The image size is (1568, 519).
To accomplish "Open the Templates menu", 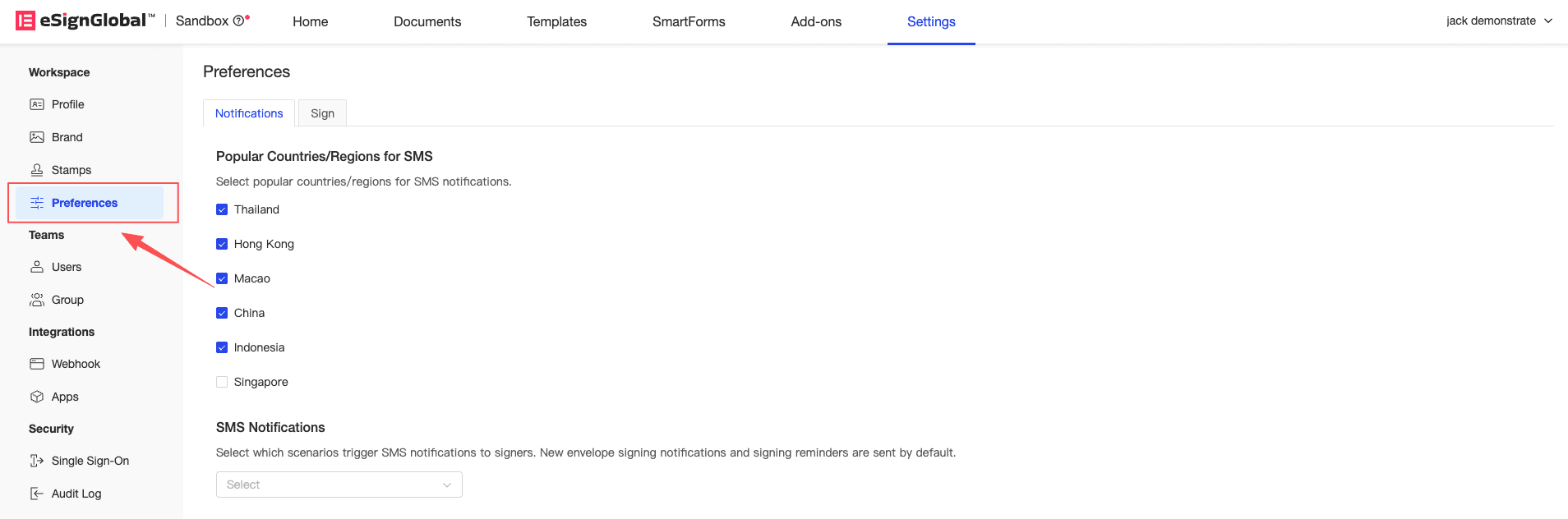I will [x=556, y=21].
